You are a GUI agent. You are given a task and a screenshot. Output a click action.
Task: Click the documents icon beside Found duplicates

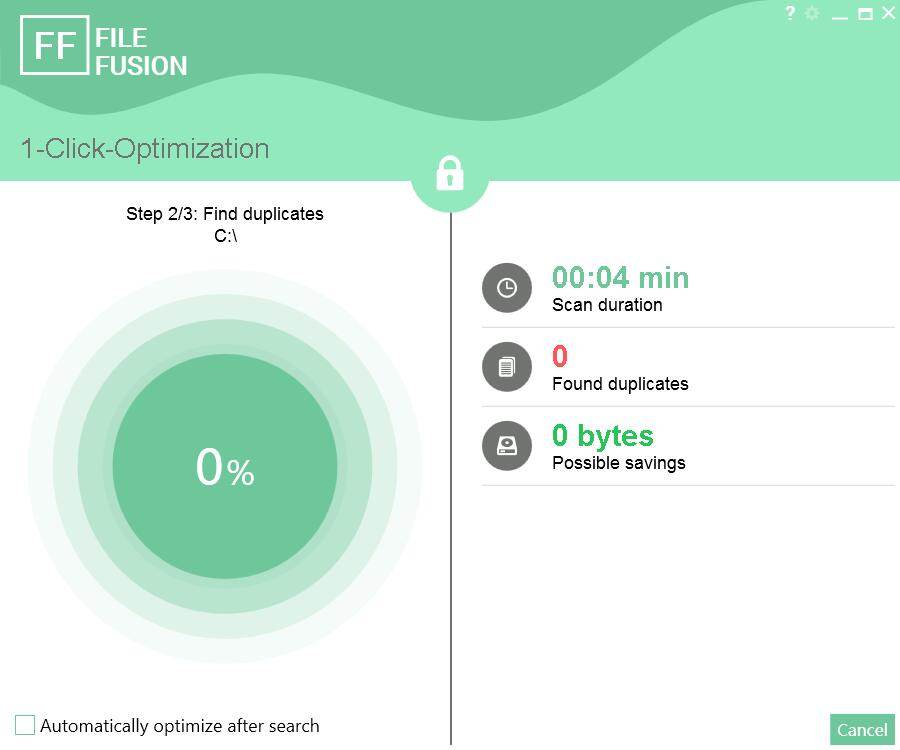pos(507,367)
